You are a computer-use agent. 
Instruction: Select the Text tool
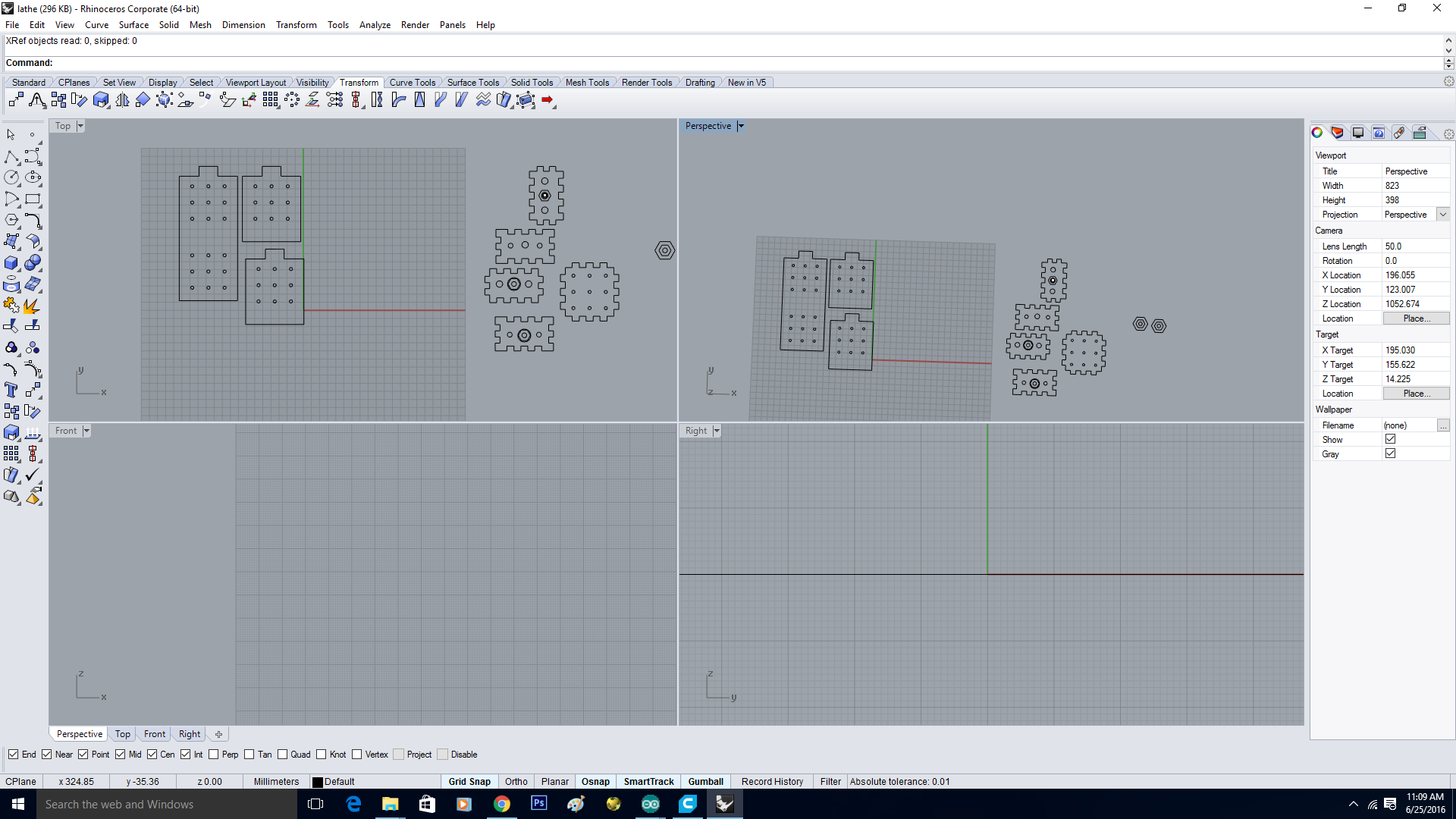coord(11,390)
